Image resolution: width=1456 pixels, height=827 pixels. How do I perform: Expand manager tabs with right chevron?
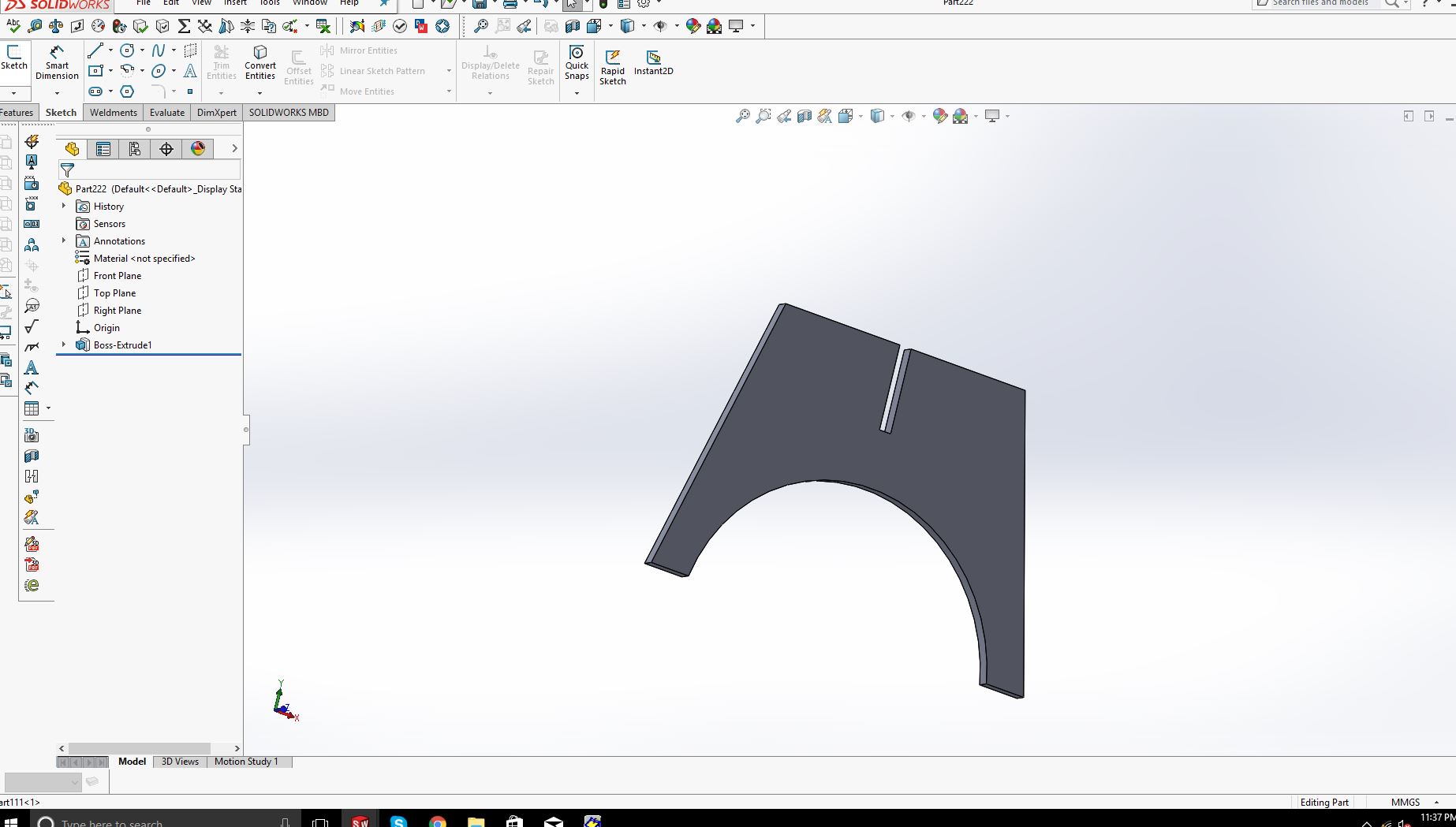pyautogui.click(x=234, y=148)
